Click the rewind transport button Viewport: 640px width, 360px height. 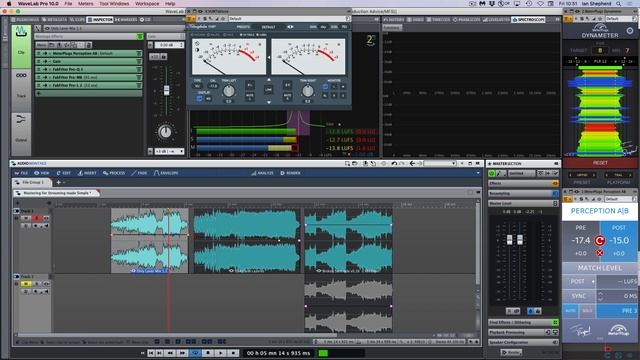(x=171, y=353)
